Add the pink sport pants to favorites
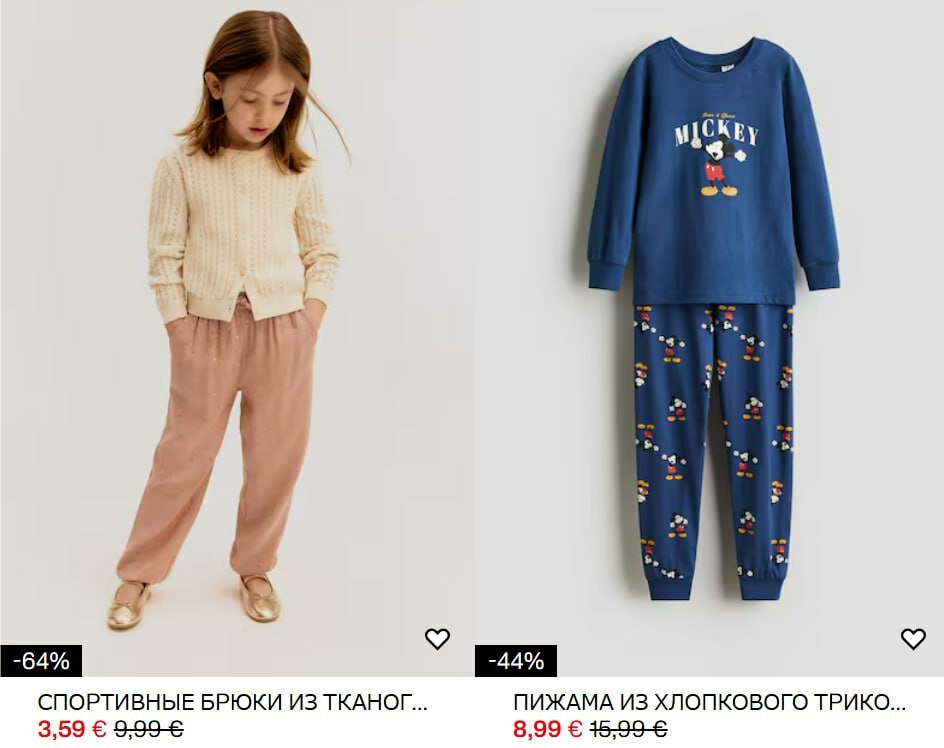The width and height of the screenshot is (944, 748). [x=437, y=638]
